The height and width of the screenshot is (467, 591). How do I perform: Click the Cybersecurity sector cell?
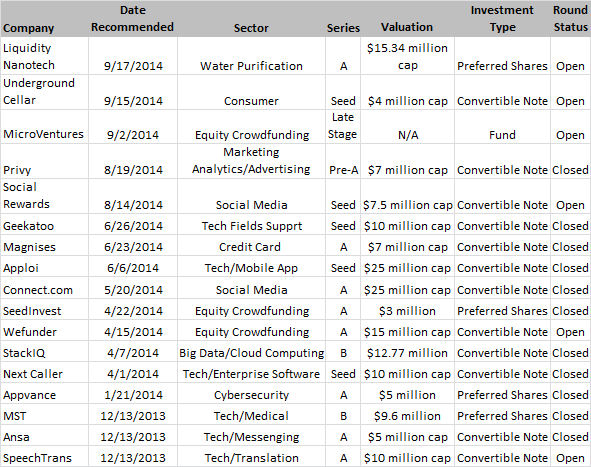[x=251, y=395]
